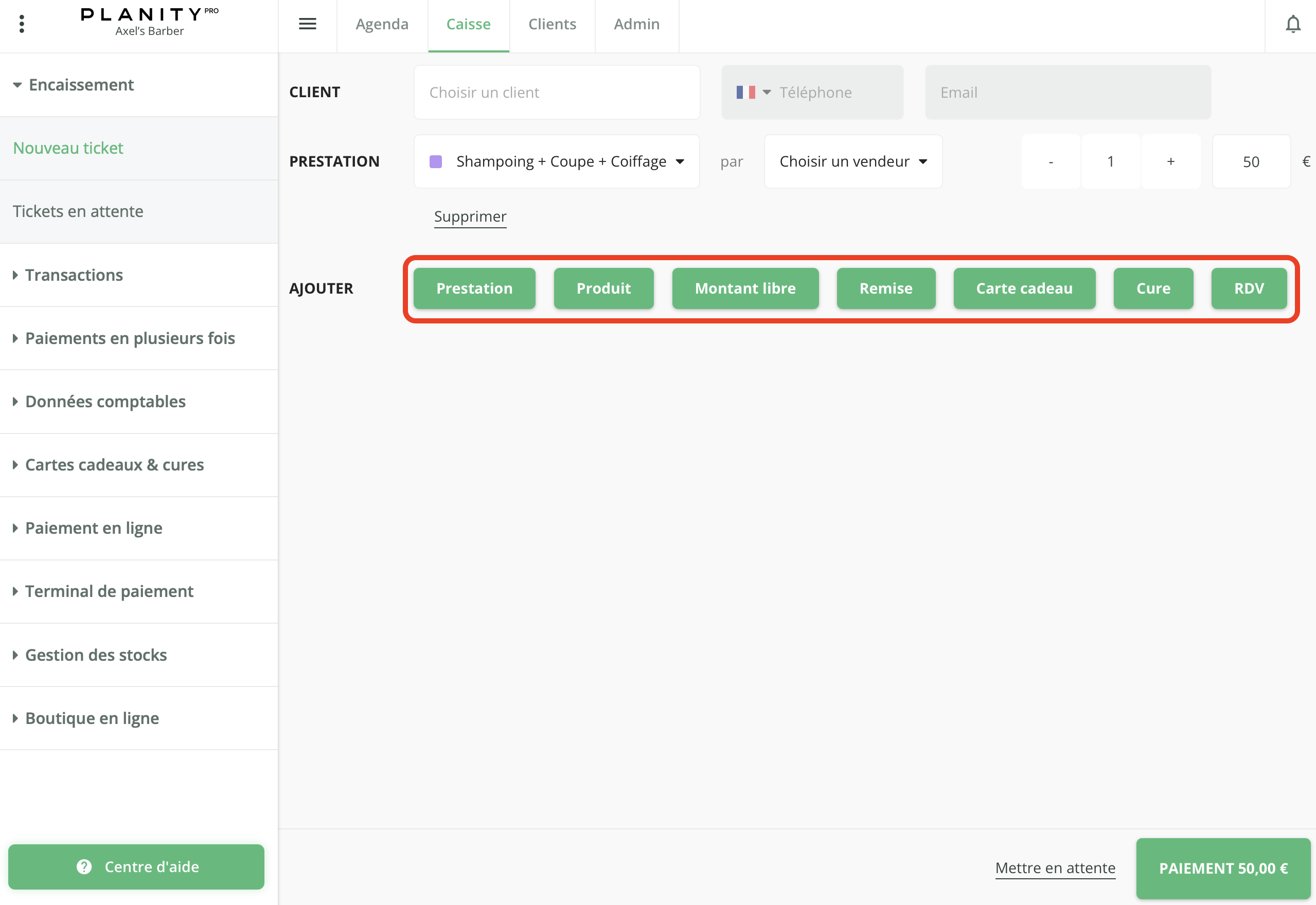Open Choisir un vendeur dropdown
The image size is (1316, 905).
click(852, 161)
